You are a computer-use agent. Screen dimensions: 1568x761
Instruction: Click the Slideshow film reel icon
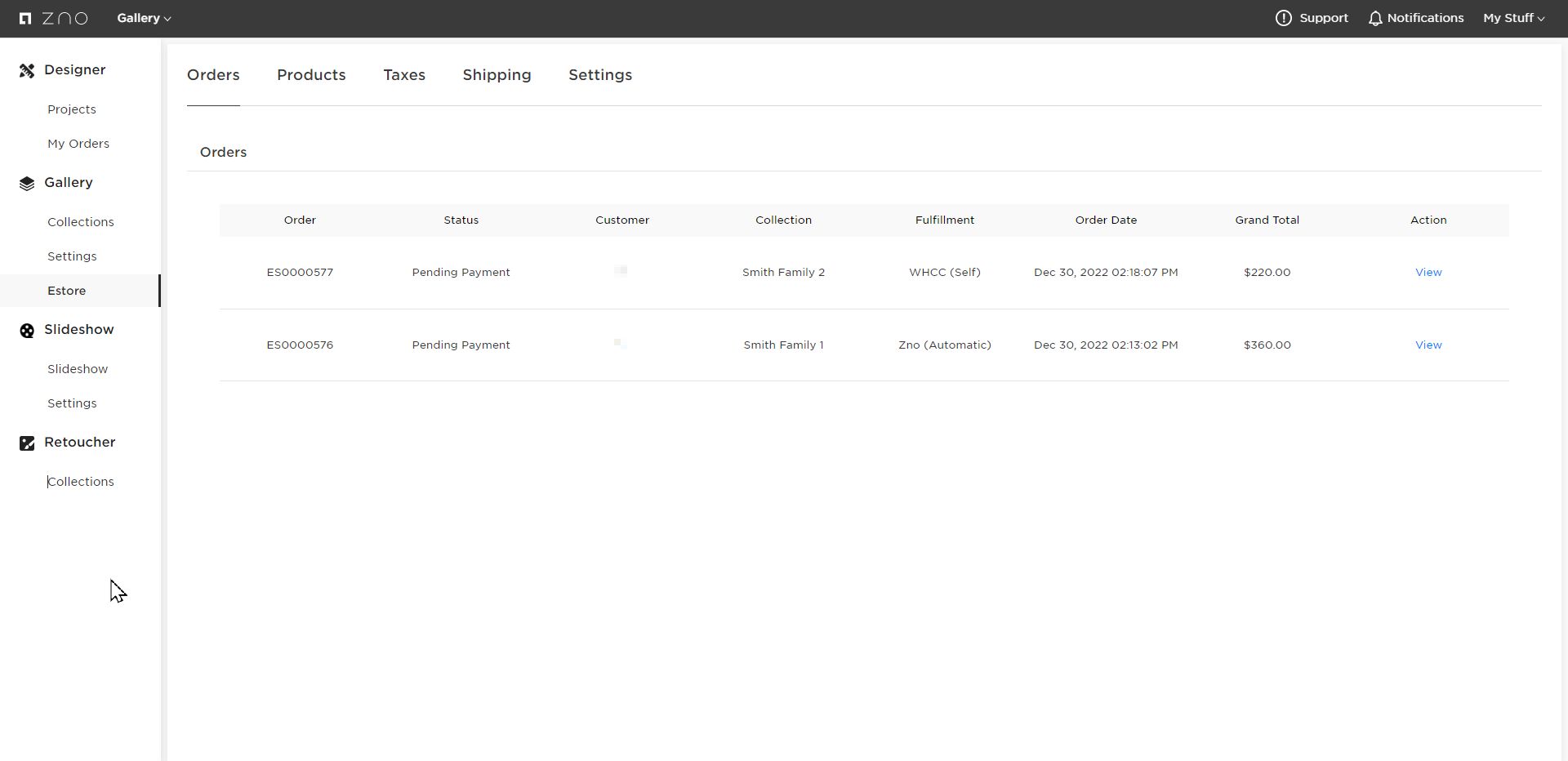pos(27,331)
